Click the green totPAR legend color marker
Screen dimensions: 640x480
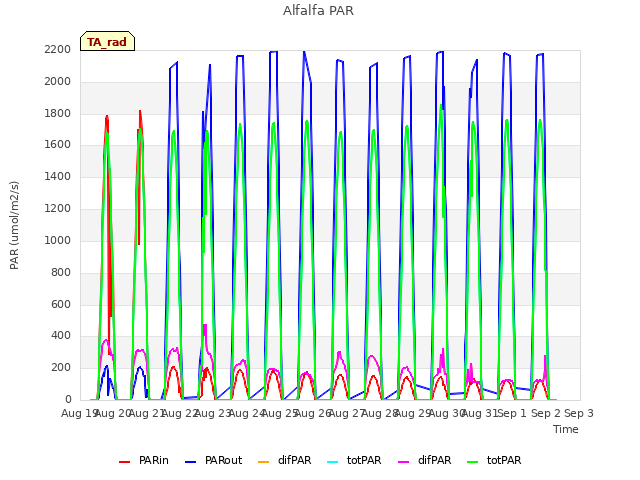473,462
